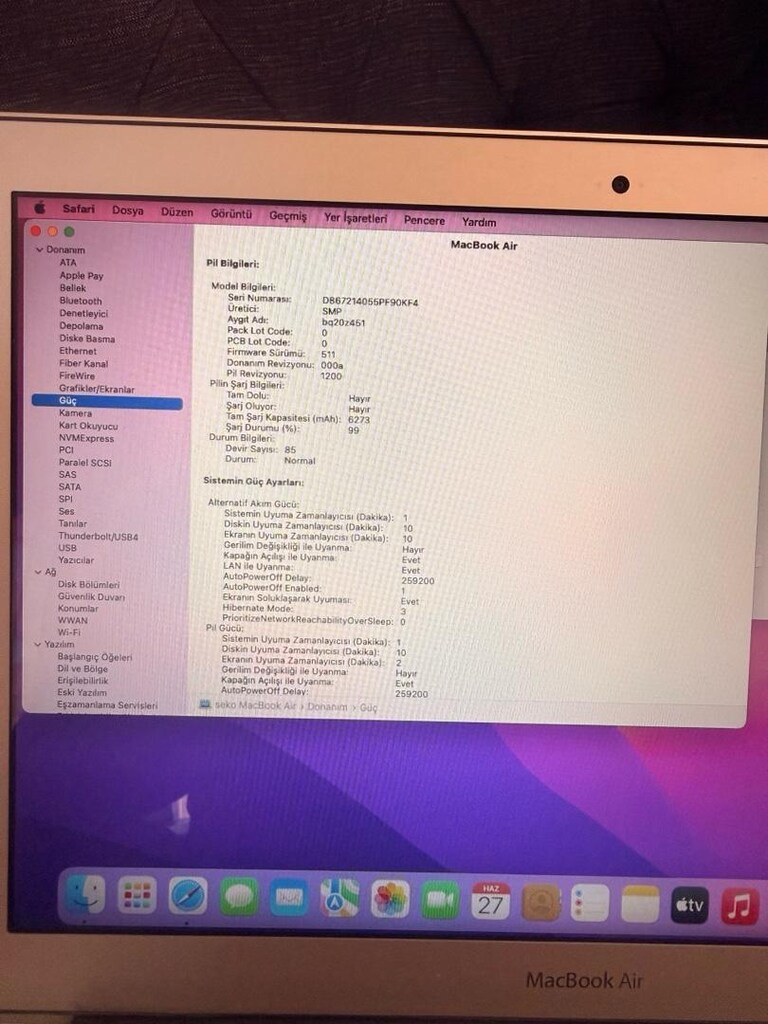Select Denetleyici in the sidebar

[84, 313]
